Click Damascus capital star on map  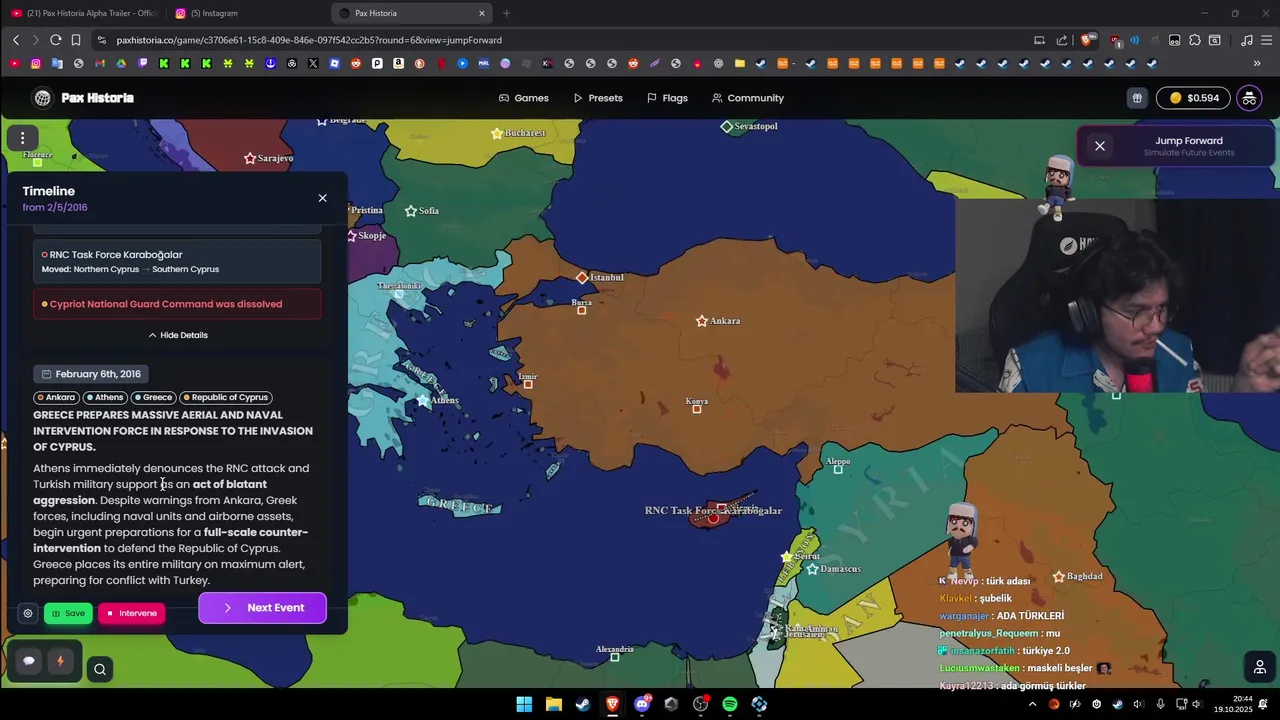tap(812, 569)
